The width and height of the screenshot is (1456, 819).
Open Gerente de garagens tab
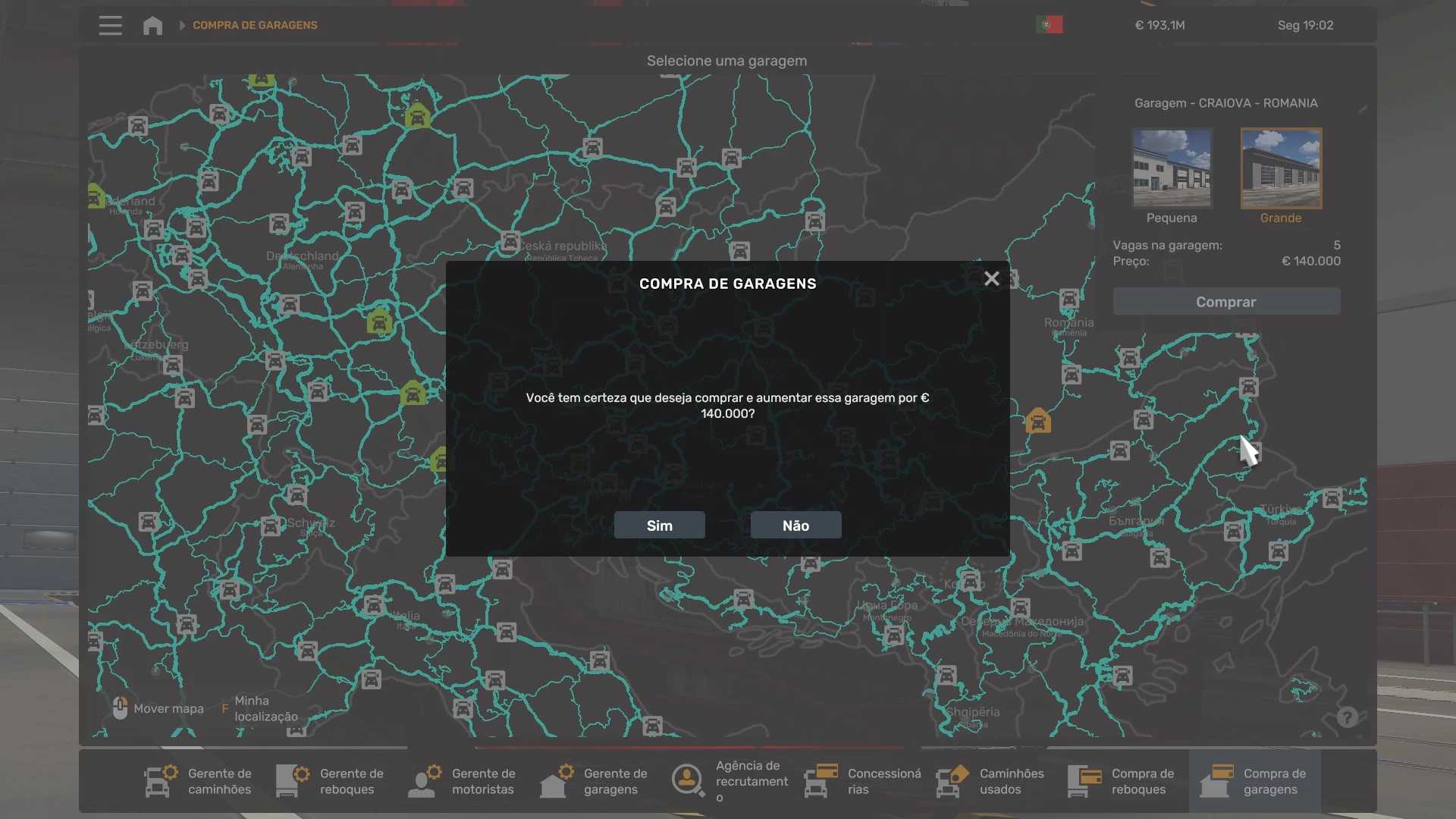pyautogui.click(x=595, y=781)
